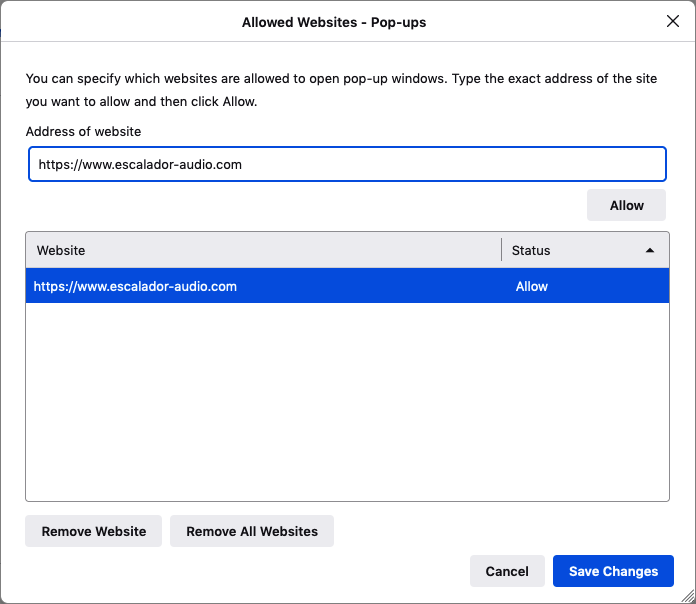Click the "Address of website" label
Image resolution: width=696 pixels, height=604 pixels.
click(83, 132)
